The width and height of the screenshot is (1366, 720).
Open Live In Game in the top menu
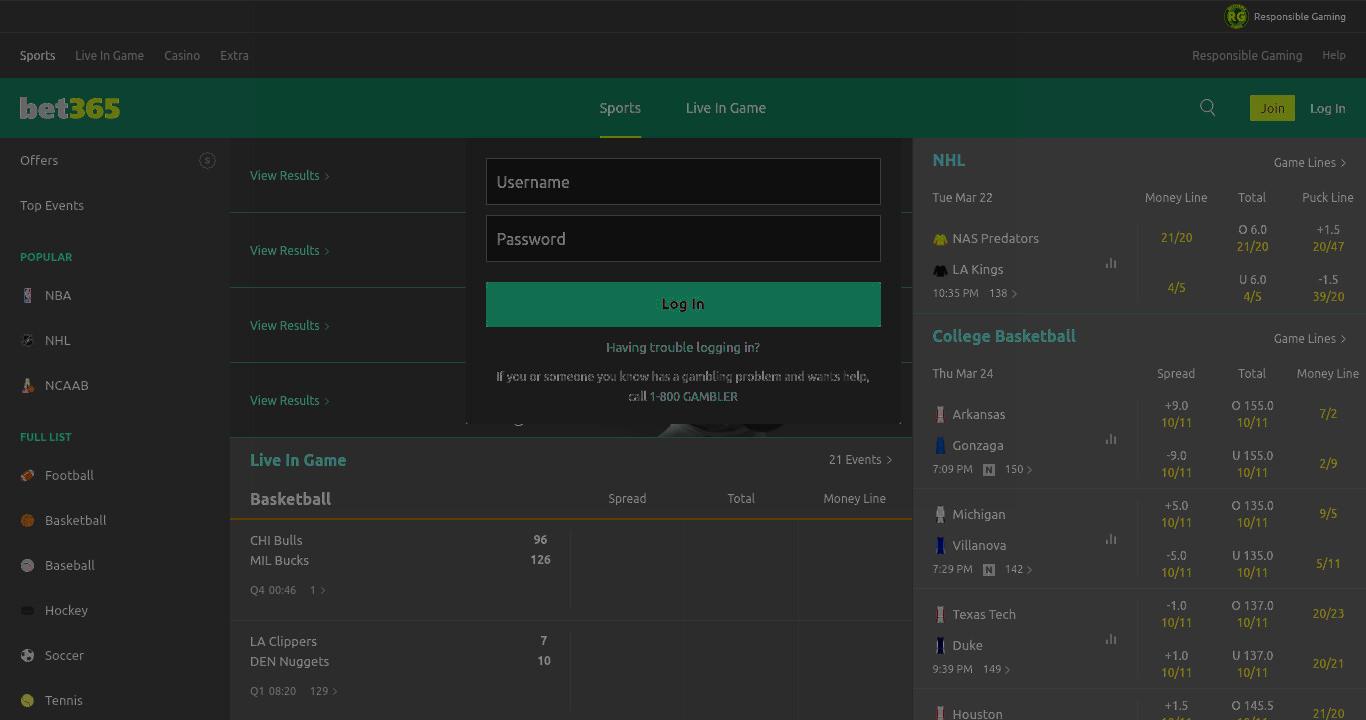point(109,56)
